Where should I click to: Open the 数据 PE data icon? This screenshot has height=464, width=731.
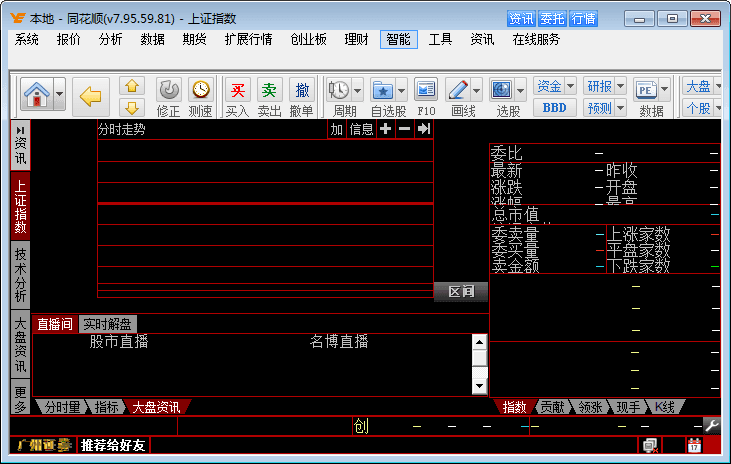point(646,90)
